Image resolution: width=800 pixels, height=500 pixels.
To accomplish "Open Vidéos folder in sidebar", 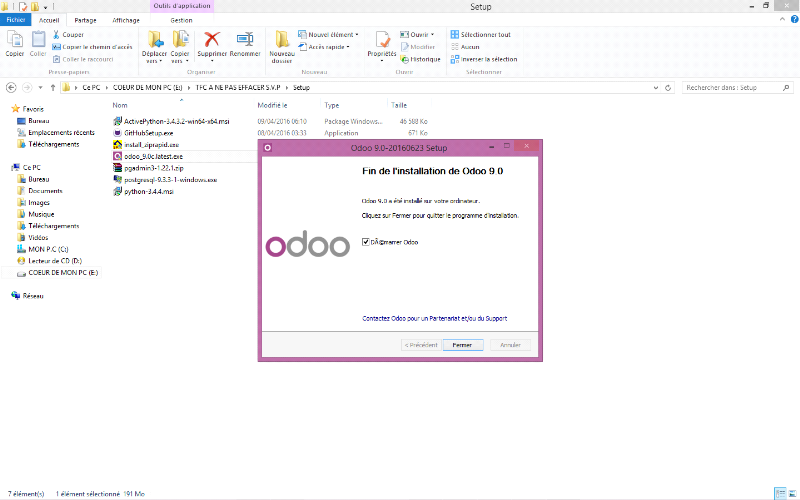I will pos(38,238).
